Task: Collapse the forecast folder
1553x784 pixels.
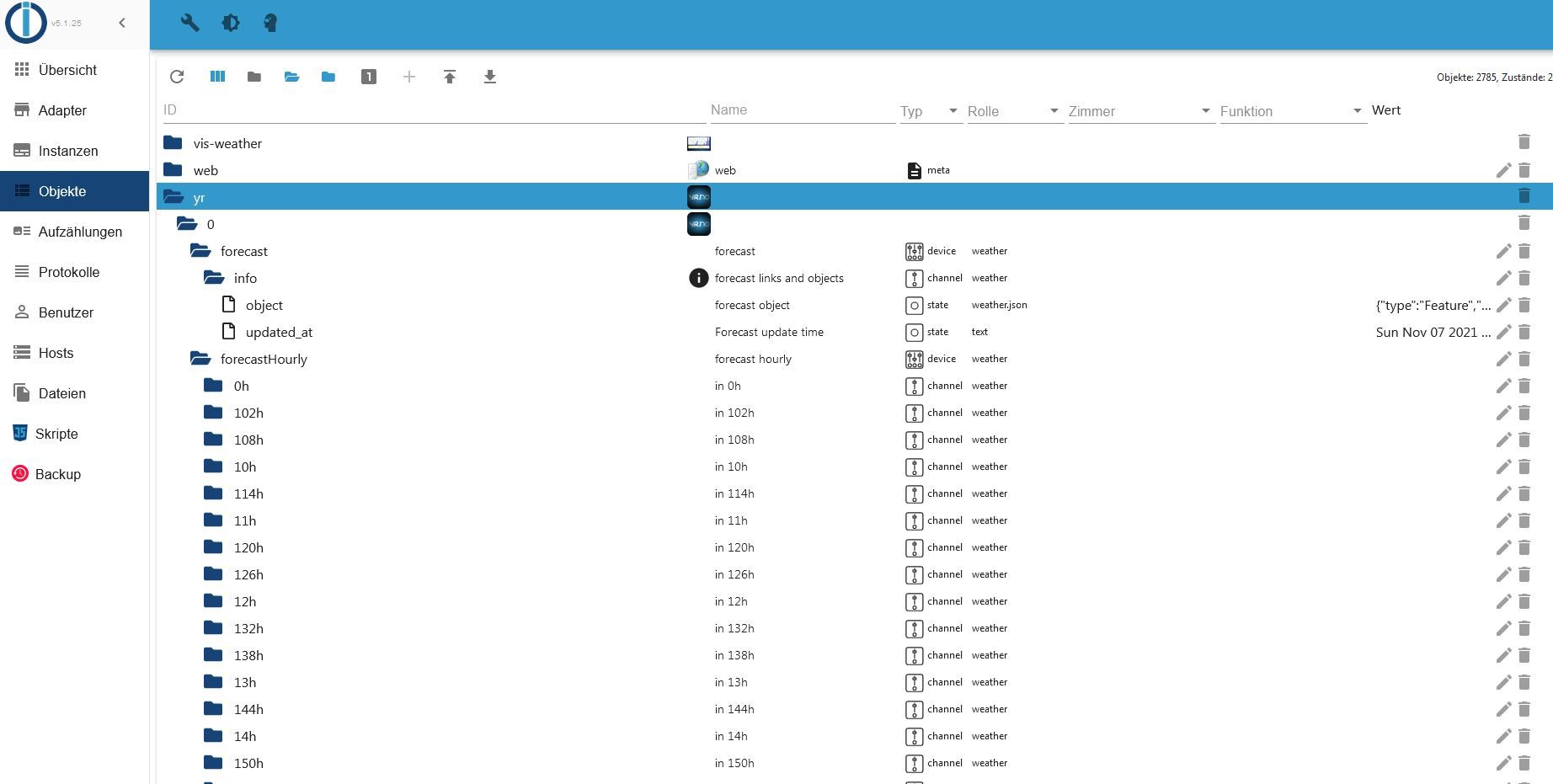Action: (x=200, y=251)
